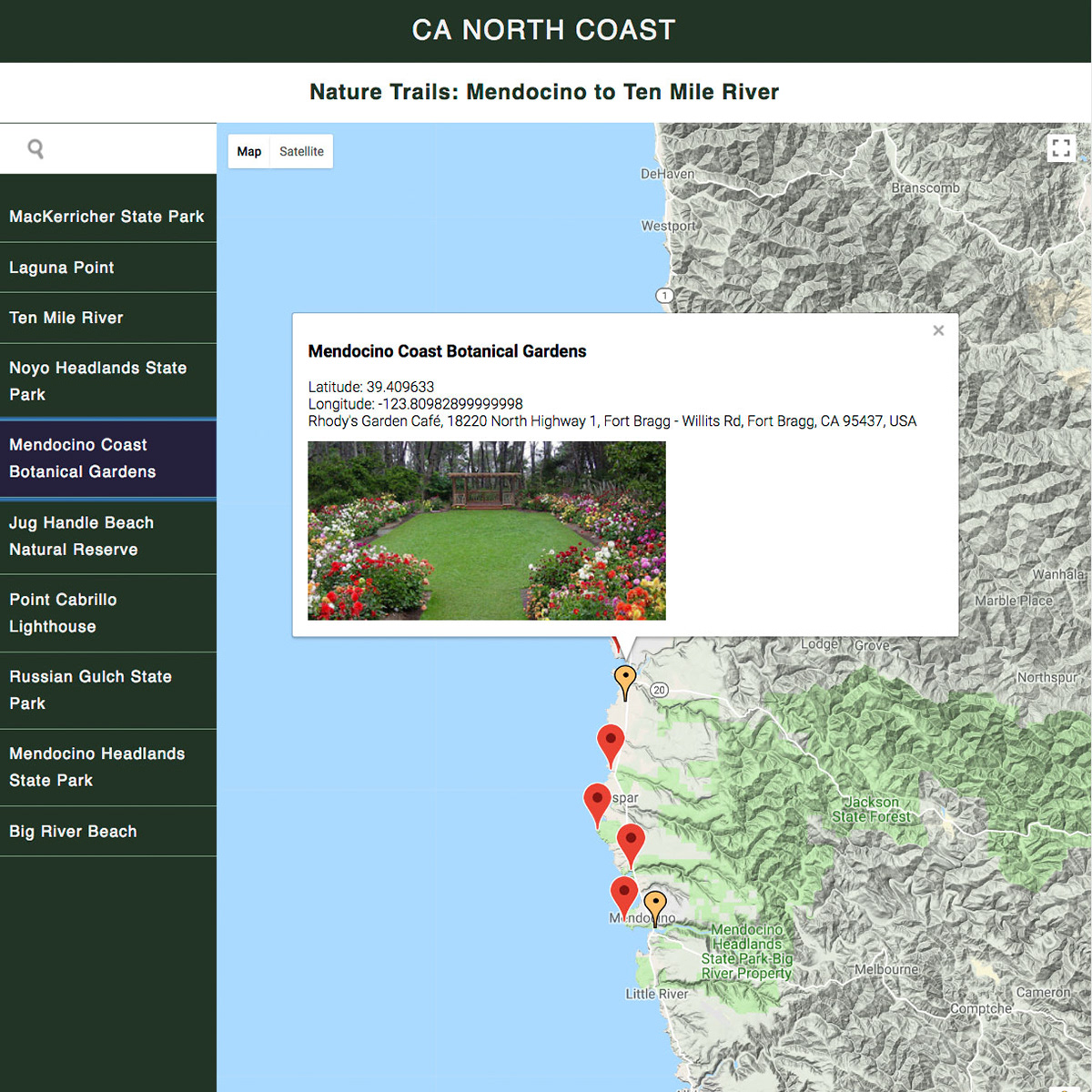The height and width of the screenshot is (1092, 1092).
Task: Toggle fullscreen map view icon
Action: [x=1061, y=148]
